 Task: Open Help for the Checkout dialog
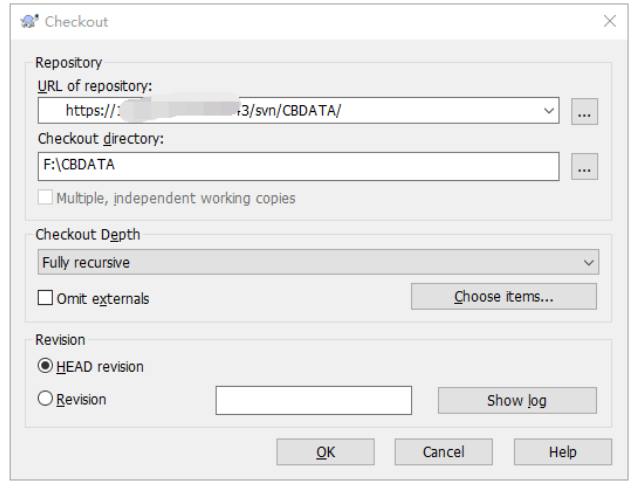coord(562,452)
